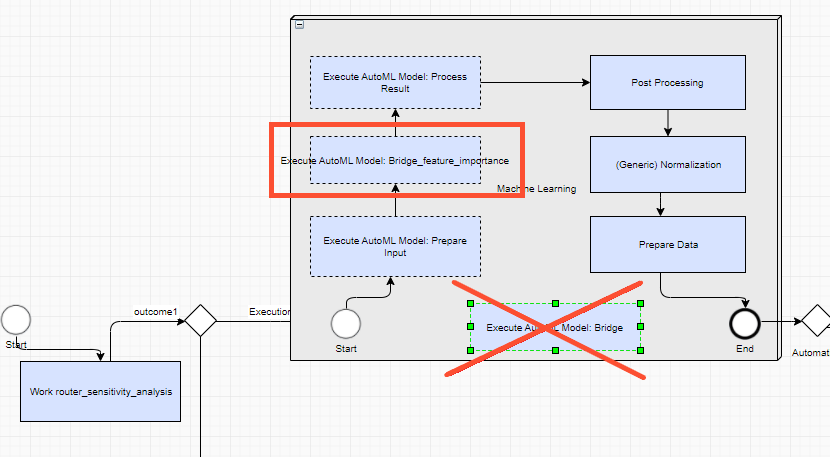Screen dimensions: 830x457
Task: Click the bottom-left green selection handle
Action: pos(471,351)
